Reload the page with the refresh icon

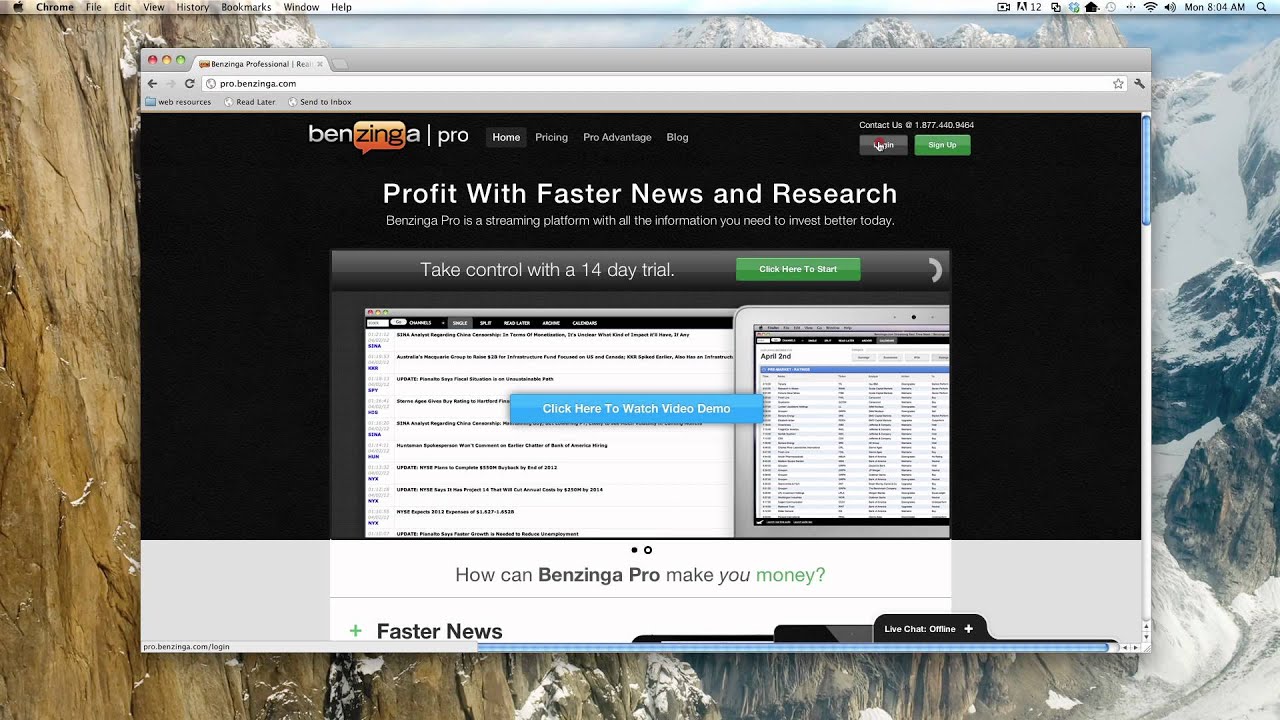189,84
